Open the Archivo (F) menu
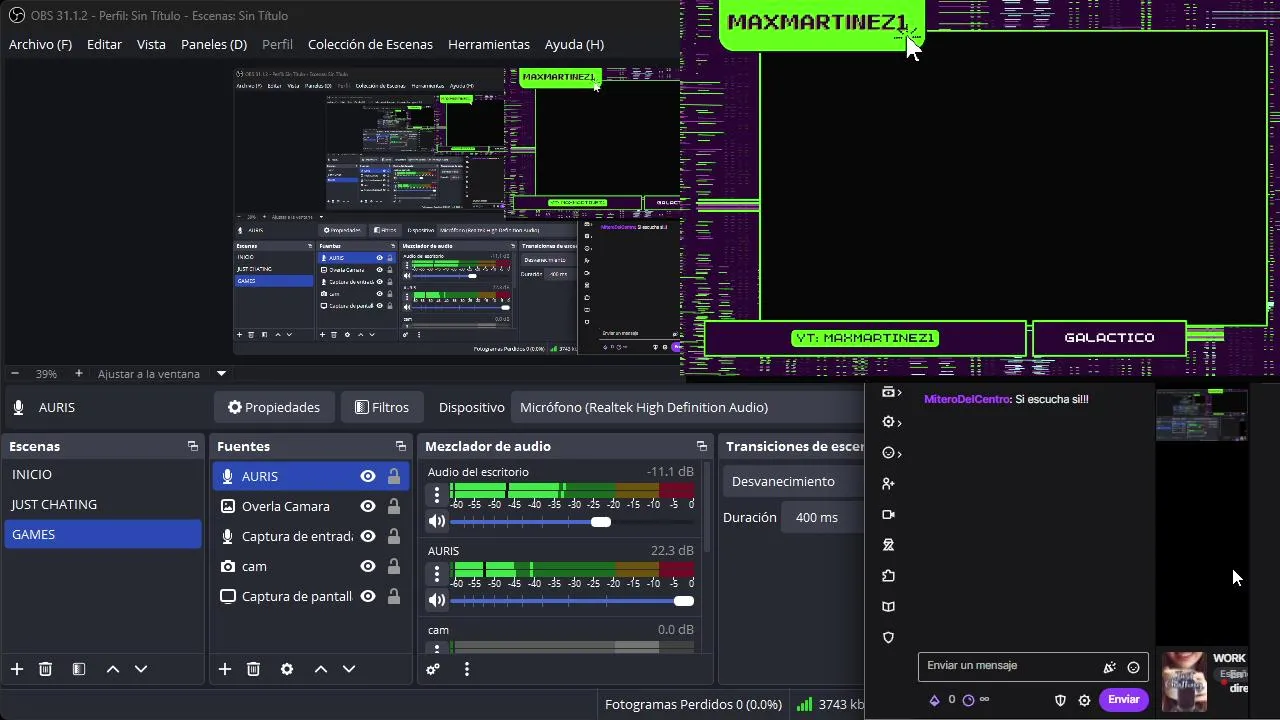The image size is (1280, 720). (40, 44)
